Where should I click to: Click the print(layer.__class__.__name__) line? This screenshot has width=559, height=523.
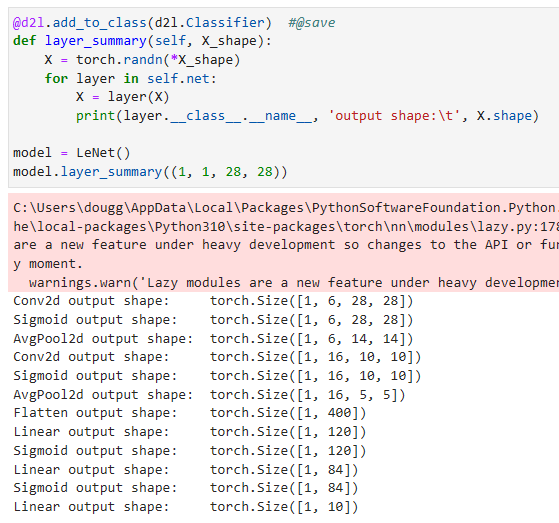[x=307, y=116]
